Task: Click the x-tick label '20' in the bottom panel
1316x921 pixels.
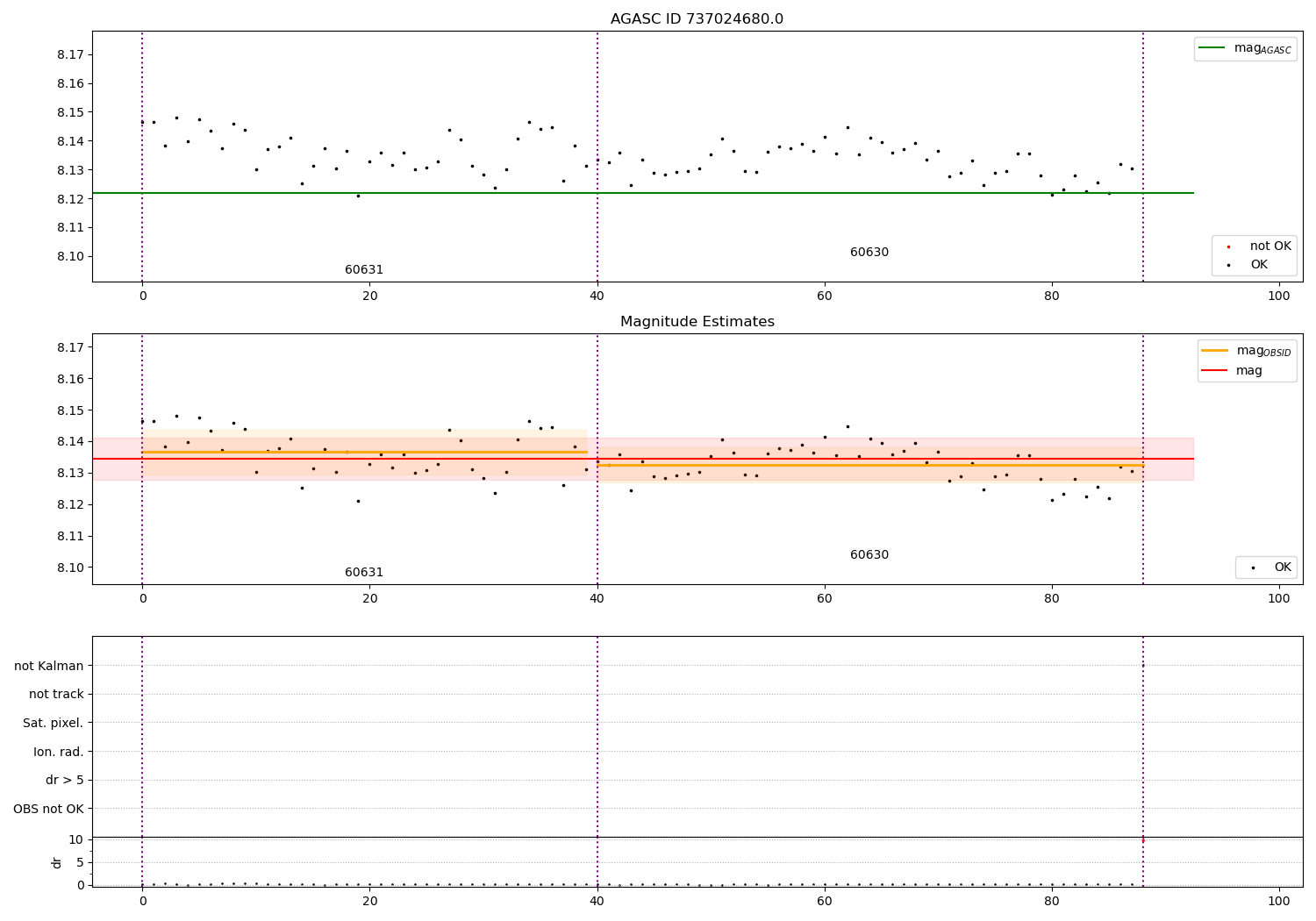Action: 369,901
